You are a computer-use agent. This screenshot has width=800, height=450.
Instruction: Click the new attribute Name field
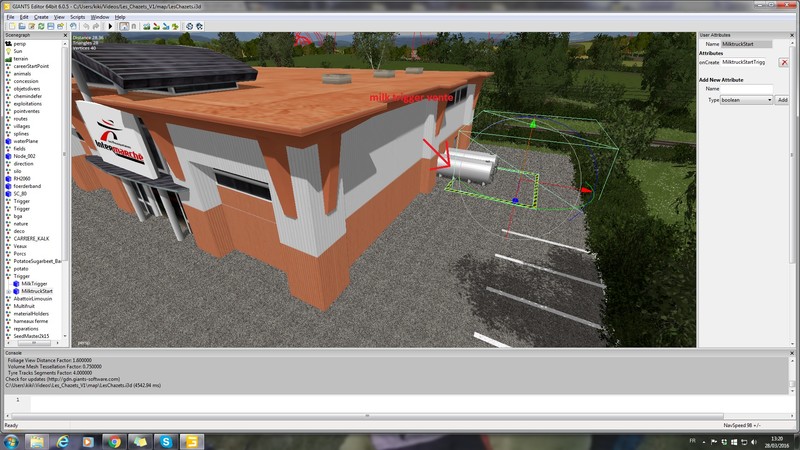click(x=747, y=89)
